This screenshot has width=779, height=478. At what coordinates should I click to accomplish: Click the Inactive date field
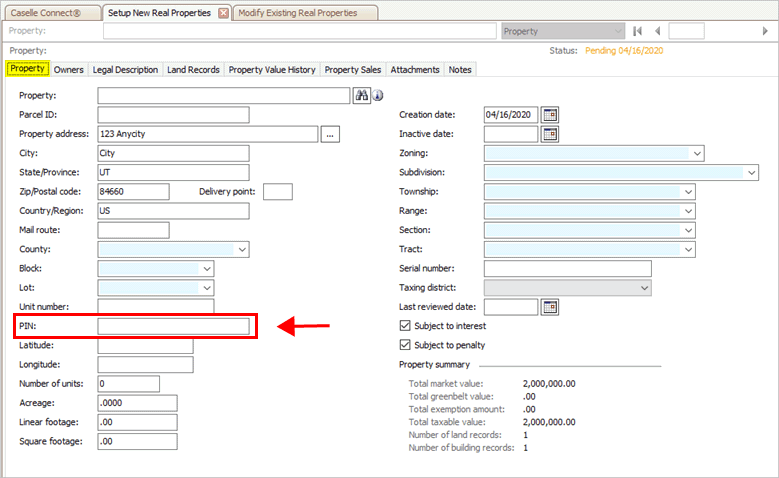click(511, 134)
